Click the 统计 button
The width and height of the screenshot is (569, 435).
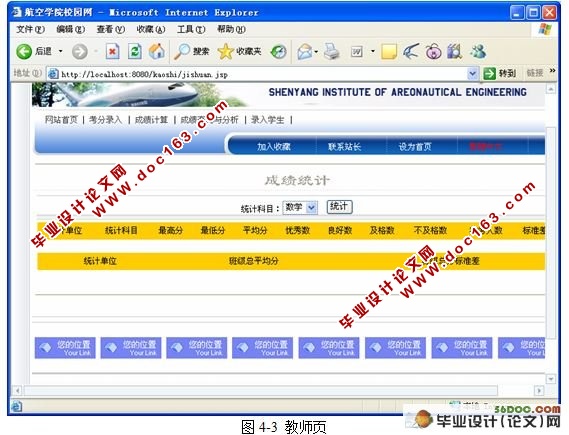(339, 207)
